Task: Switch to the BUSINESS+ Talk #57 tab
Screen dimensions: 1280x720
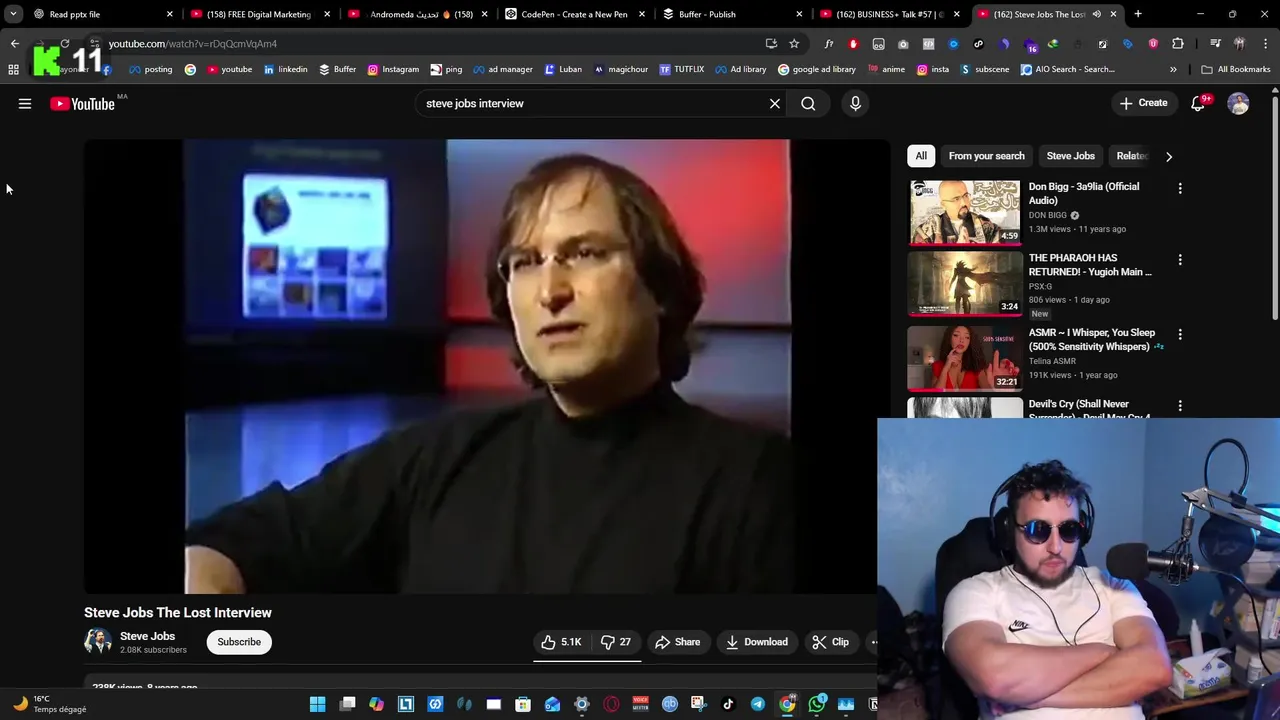Action: point(888,14)
